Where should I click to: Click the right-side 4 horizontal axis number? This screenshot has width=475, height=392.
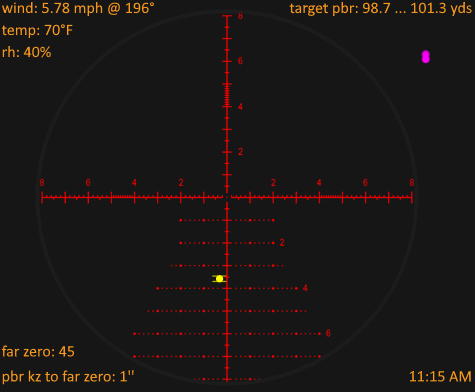[319, 183]
